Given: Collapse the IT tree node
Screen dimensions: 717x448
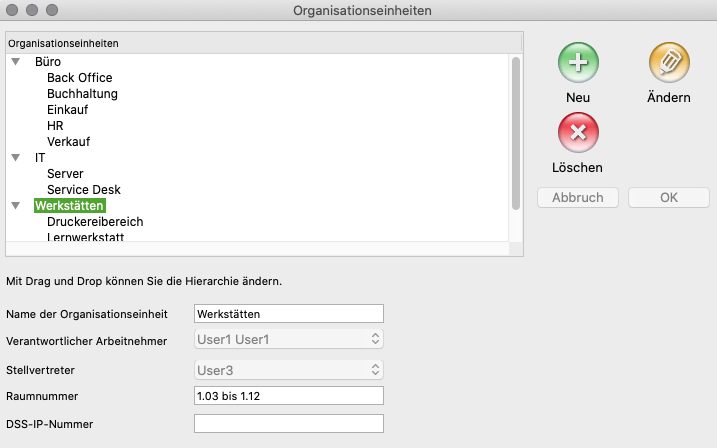Looking at the screenshot, I should [16, 158].
